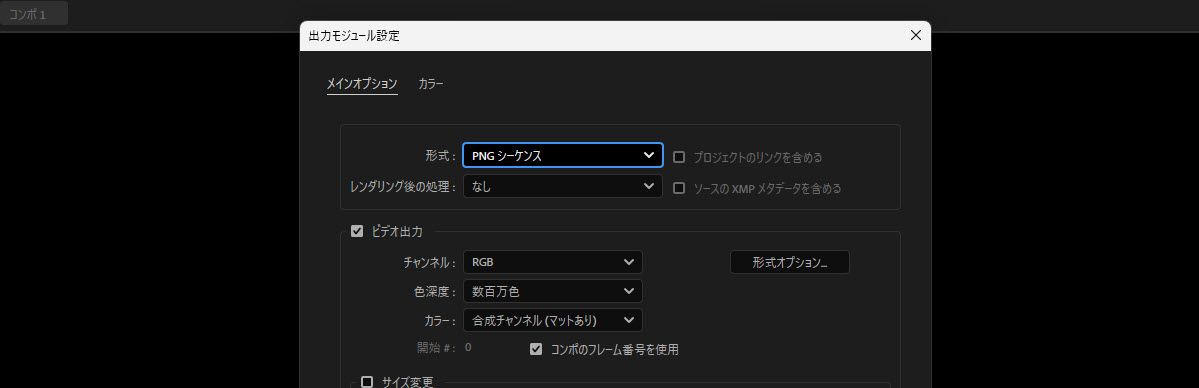Screen dimensions: 1199x388
Task: Open the レンダリング後の処理 dropdown
Action: 562,186
